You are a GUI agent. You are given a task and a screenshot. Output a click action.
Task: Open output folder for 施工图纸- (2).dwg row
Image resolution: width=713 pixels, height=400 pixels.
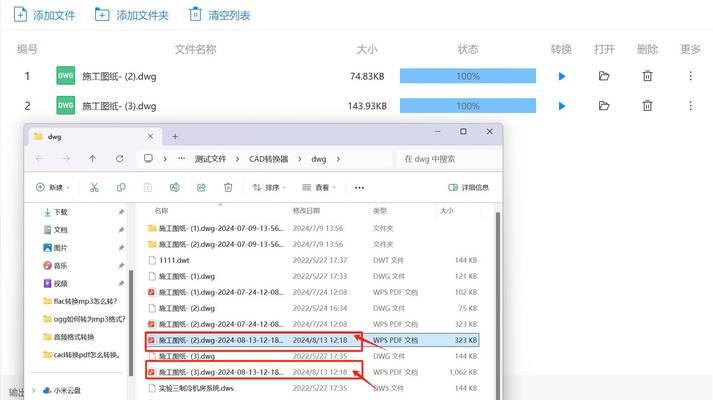pos(604,76)
